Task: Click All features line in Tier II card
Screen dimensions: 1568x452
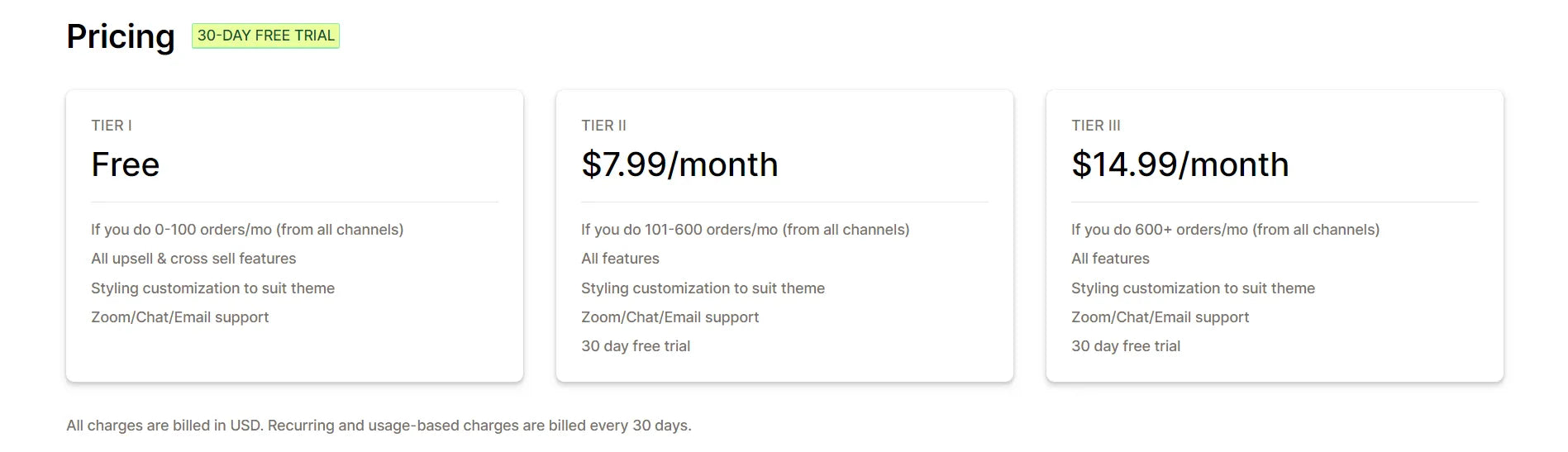Action: [620, 259]
